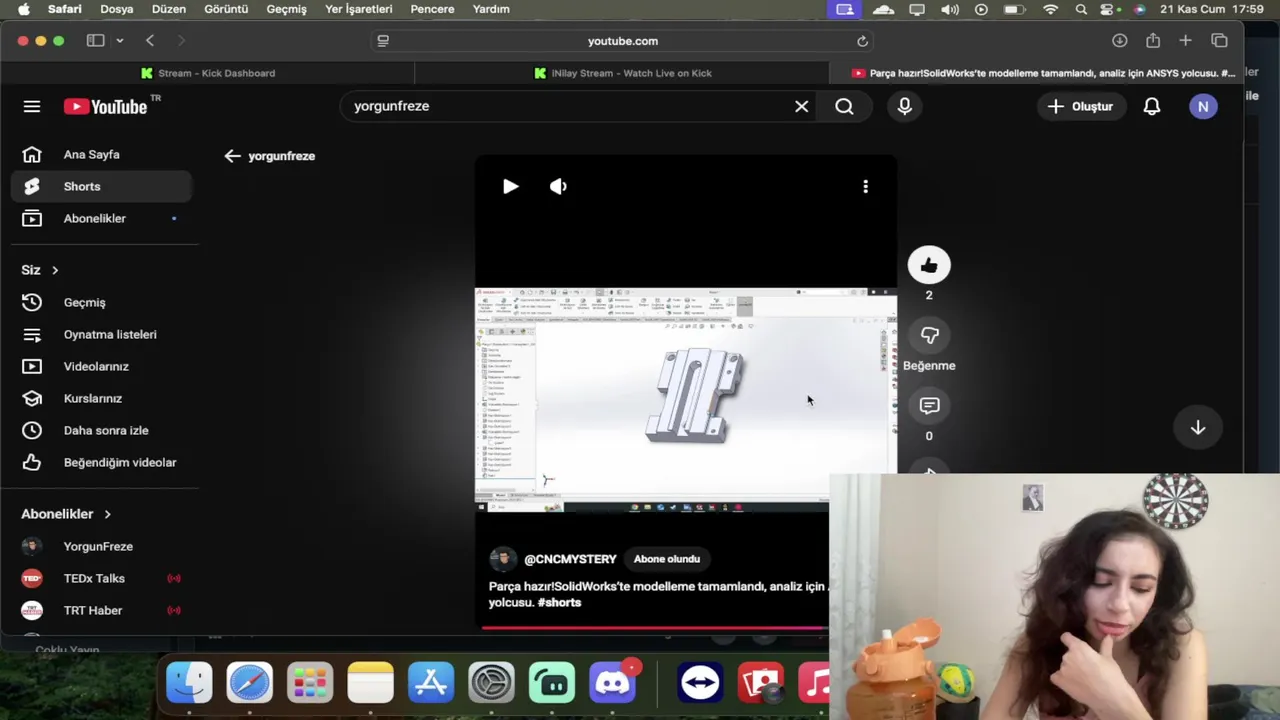Viewport: 1280px width, 720px height.
Task: Play the Shorts video
Action: 510,186
